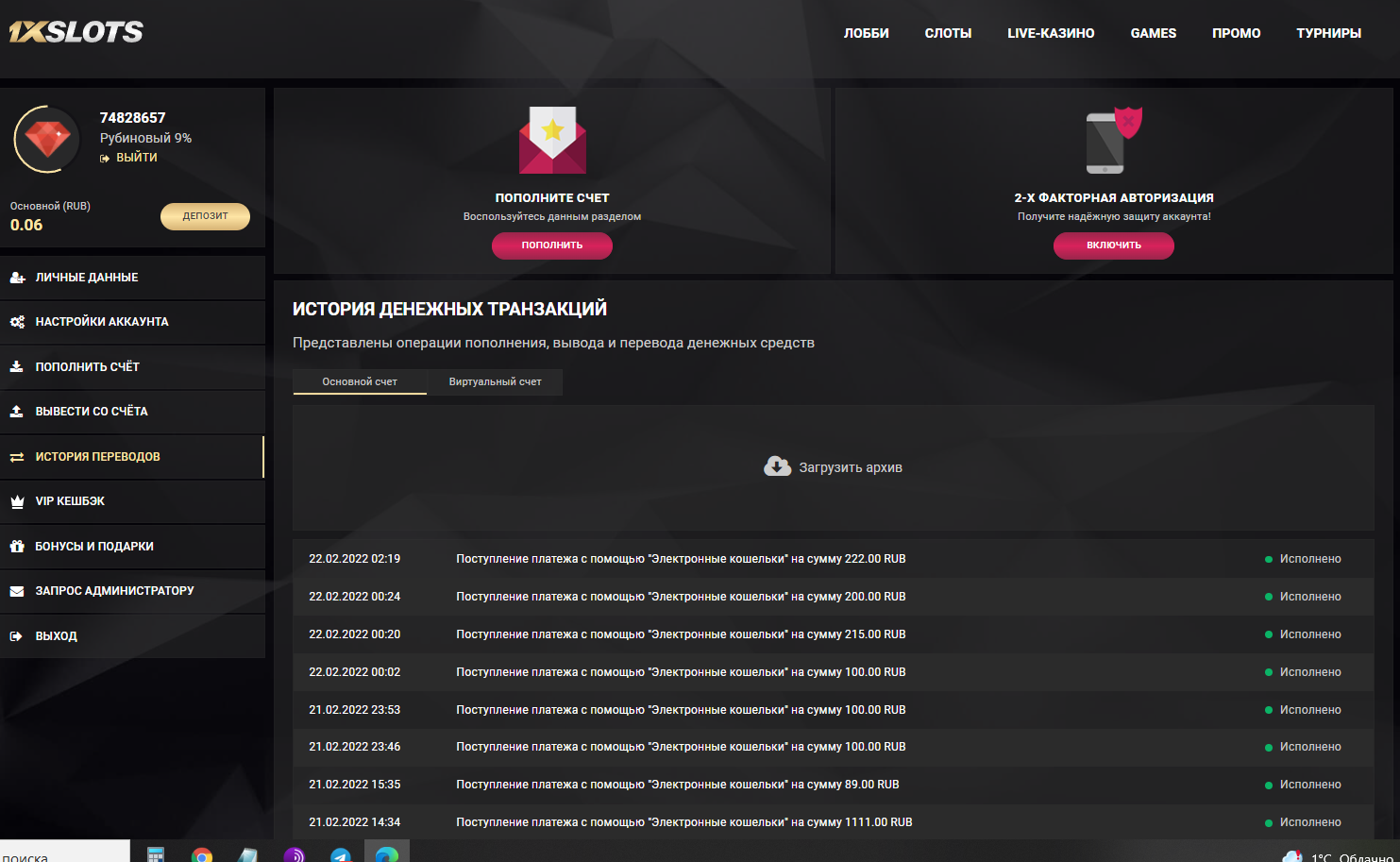
Task: Switch to the Основной счет tab
Action: 360,381
